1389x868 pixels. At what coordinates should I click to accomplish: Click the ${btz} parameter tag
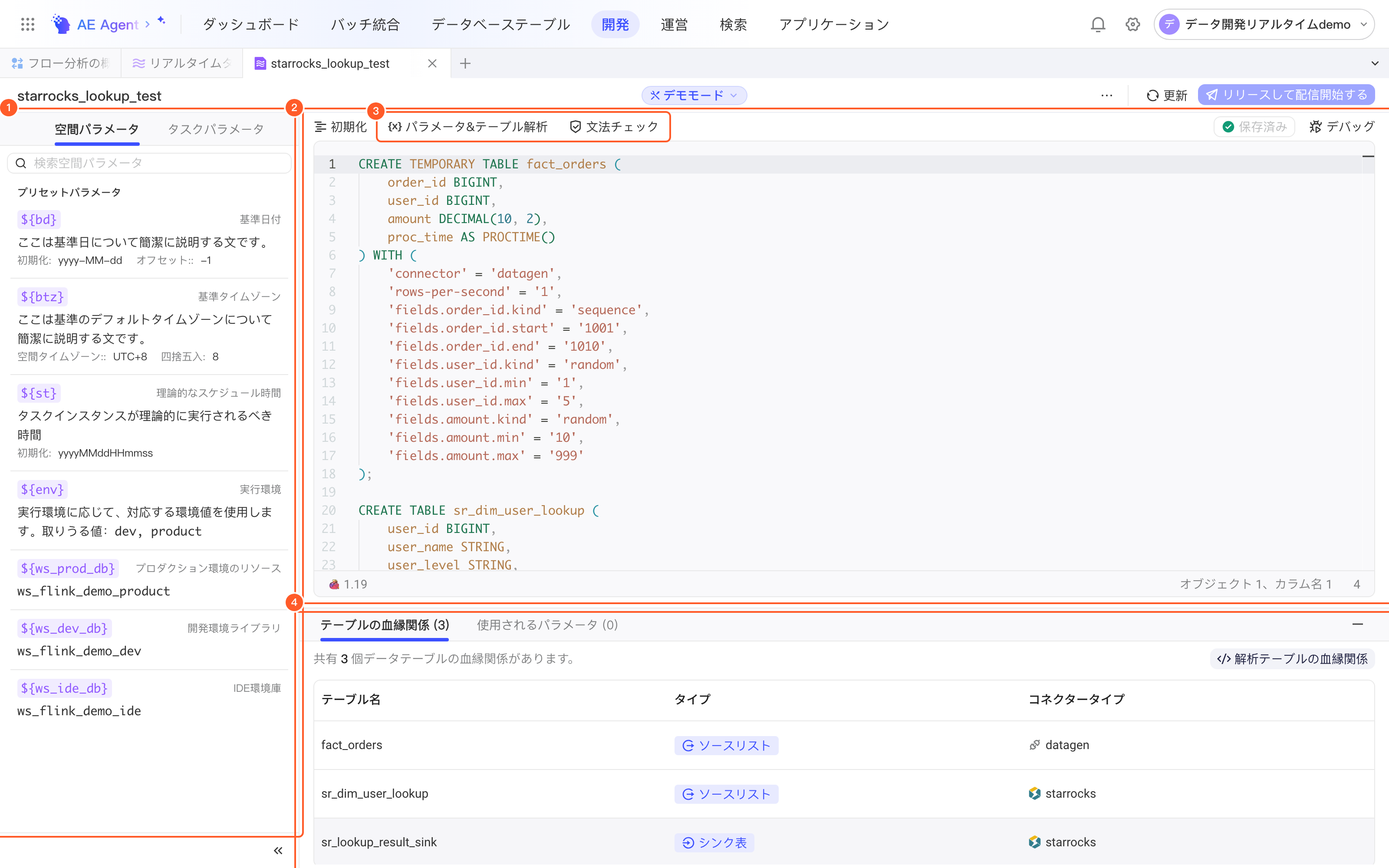coord(42,297)
